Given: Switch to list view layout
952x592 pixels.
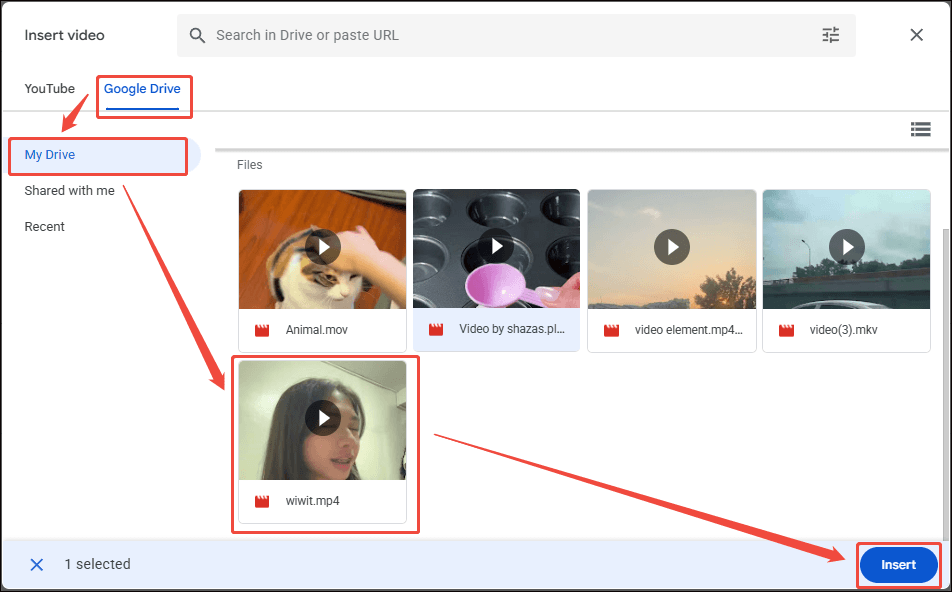Looking at the screenshot, I should tap(920, 129).
